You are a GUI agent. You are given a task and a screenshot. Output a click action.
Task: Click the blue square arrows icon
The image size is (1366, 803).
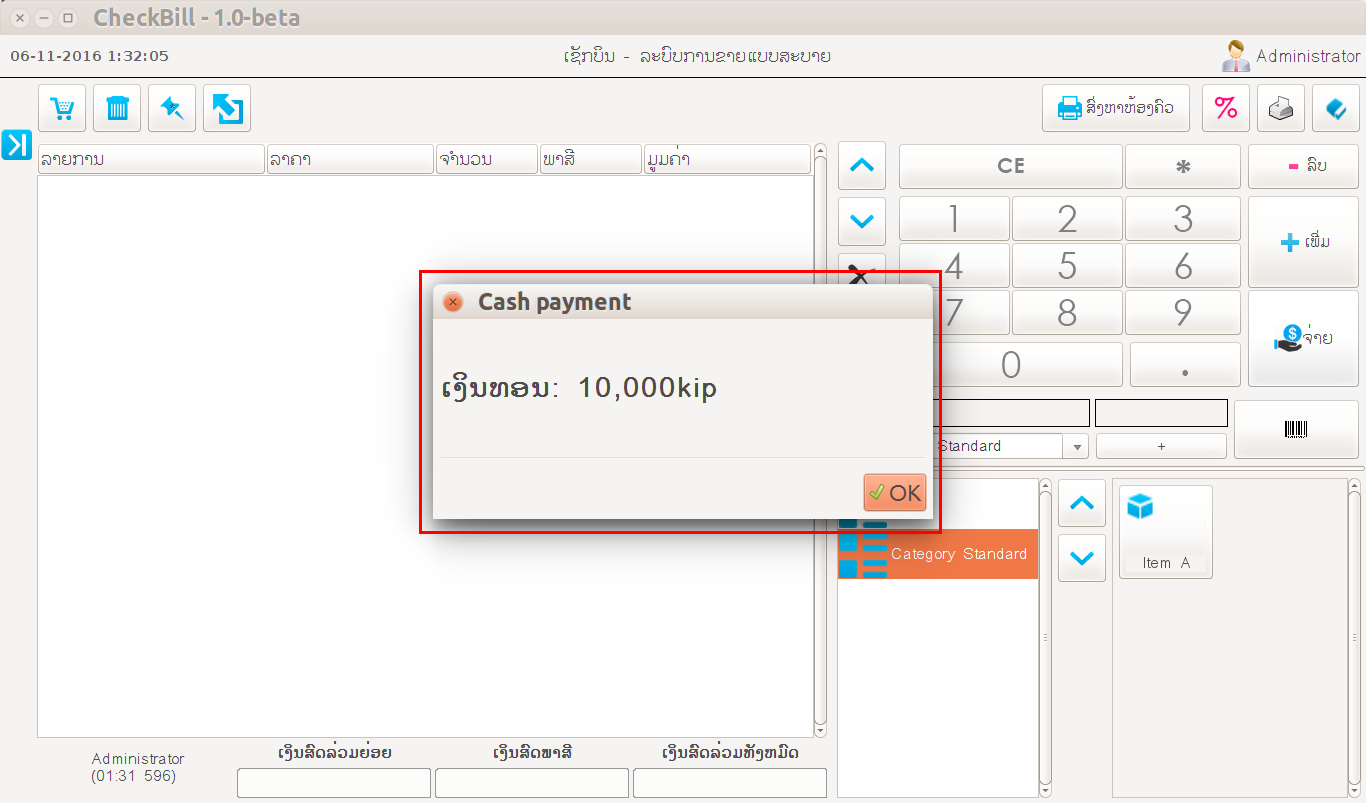pyautogui.click(x=227, y=108)
